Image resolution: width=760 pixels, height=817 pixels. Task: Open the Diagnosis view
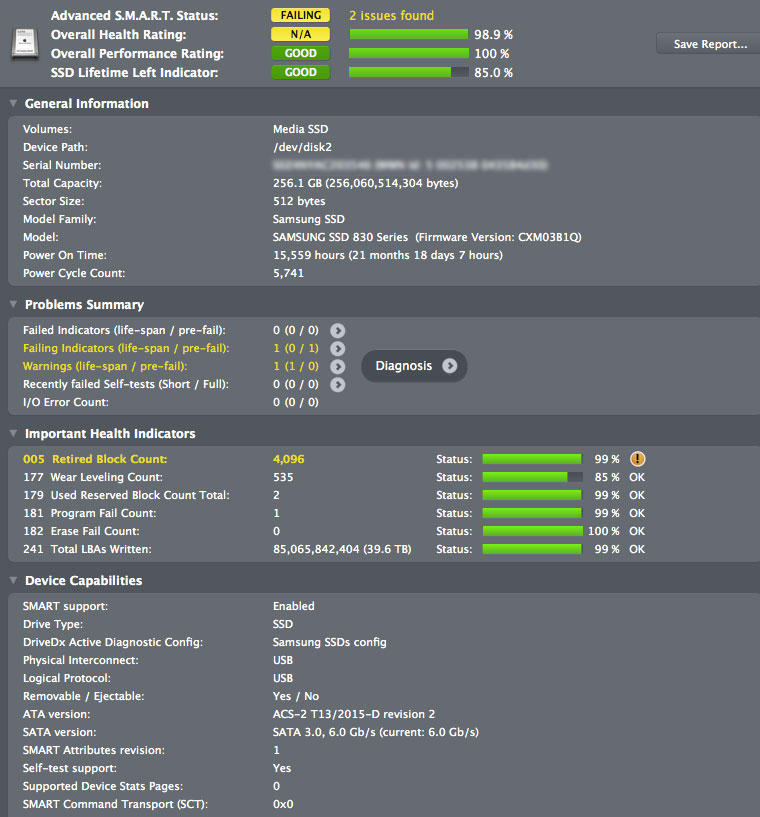(414, 366)
